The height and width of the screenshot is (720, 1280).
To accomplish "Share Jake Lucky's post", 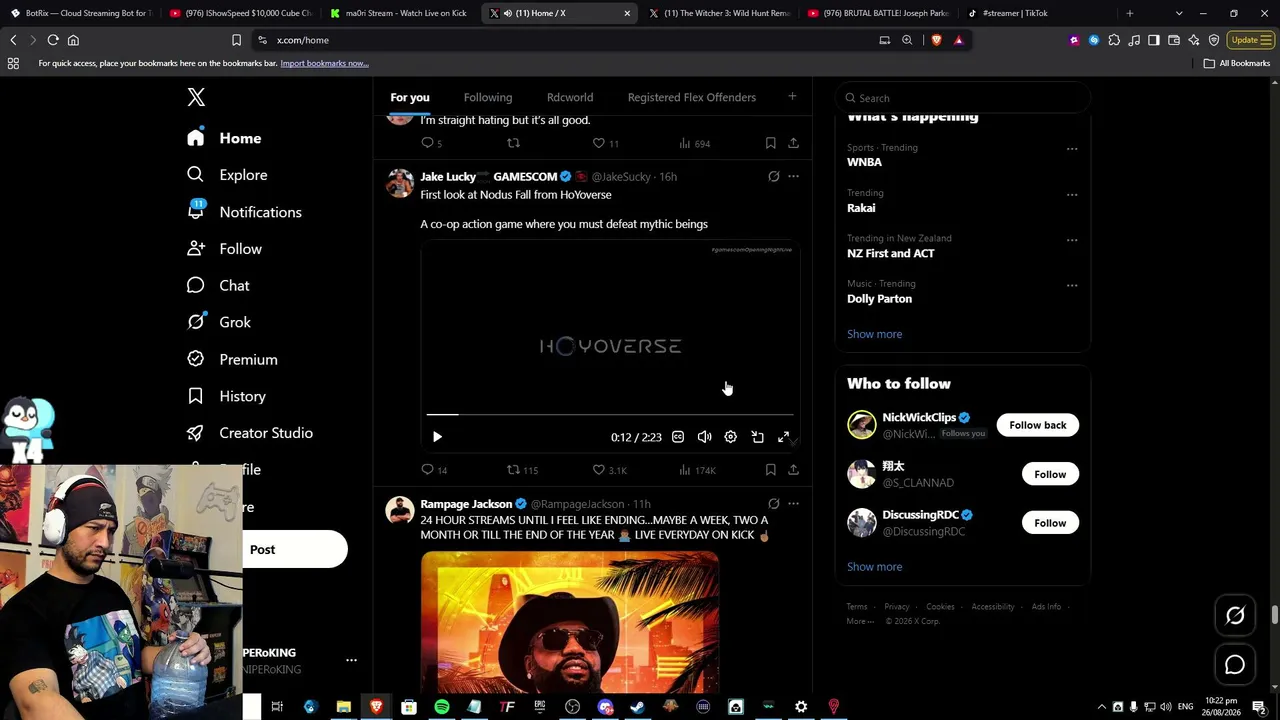I will (793, 470).
